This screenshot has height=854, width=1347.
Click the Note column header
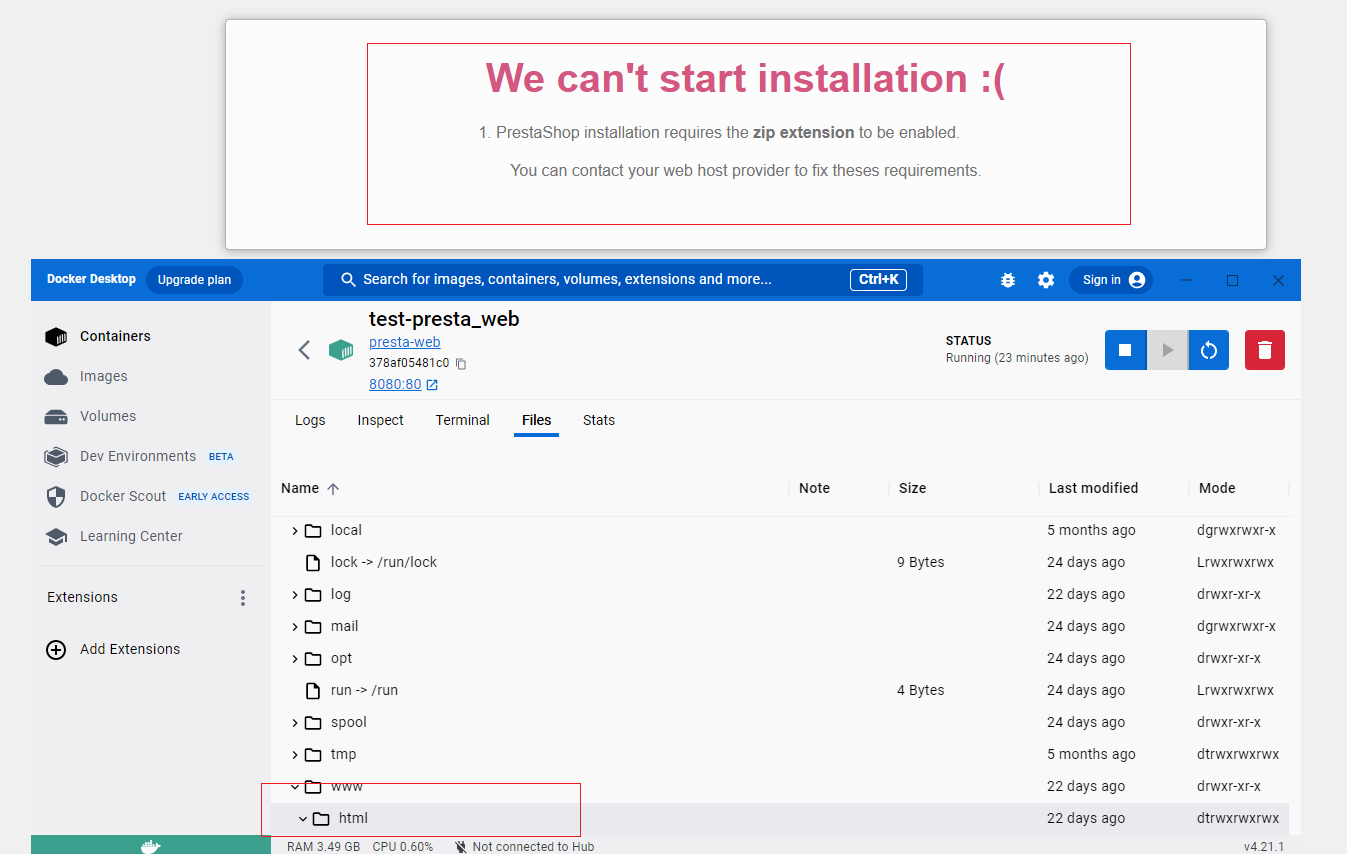click(814, 488)
